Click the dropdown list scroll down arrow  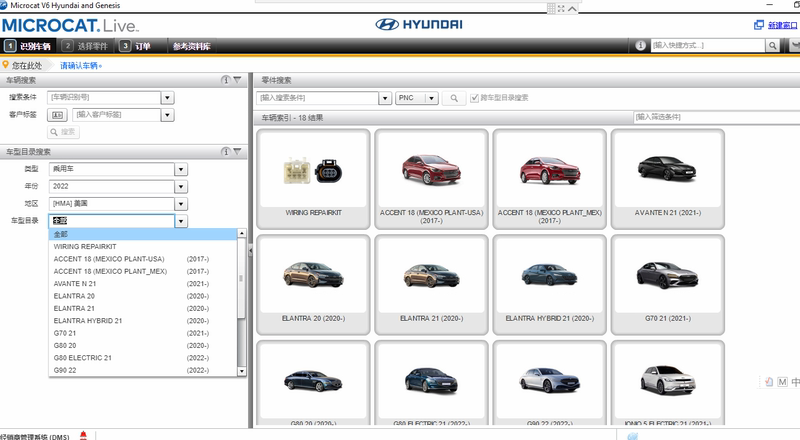point(241,372)
